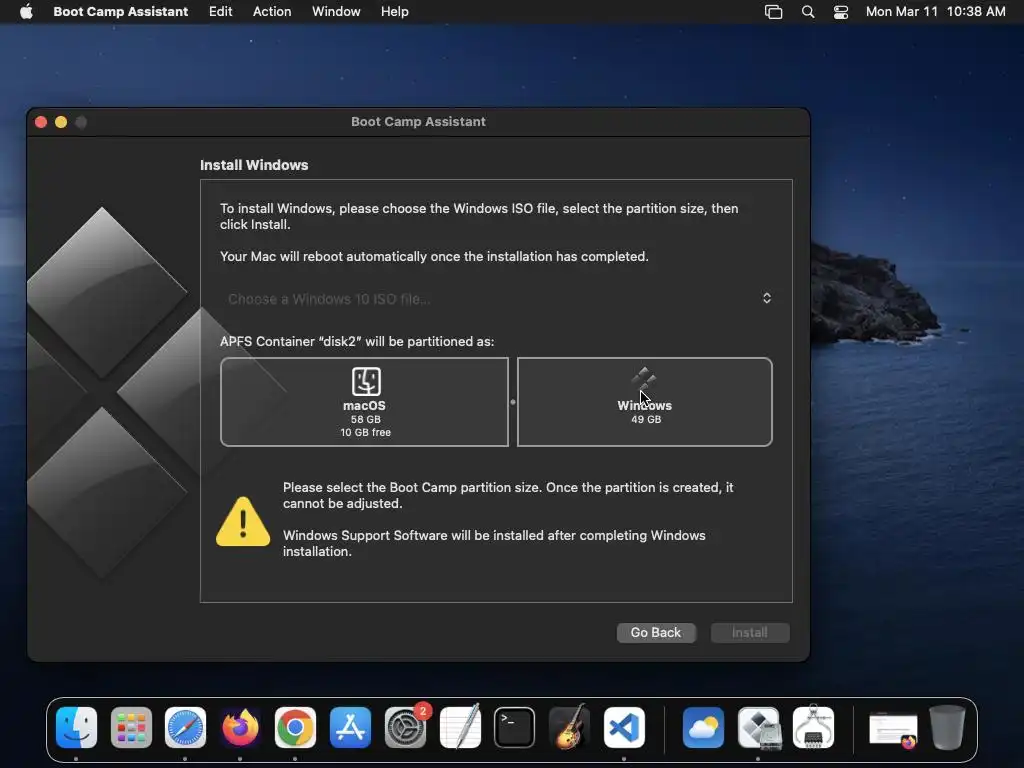
Task: Open the minimized Firefox window in the dock
Action: (893, 730)
